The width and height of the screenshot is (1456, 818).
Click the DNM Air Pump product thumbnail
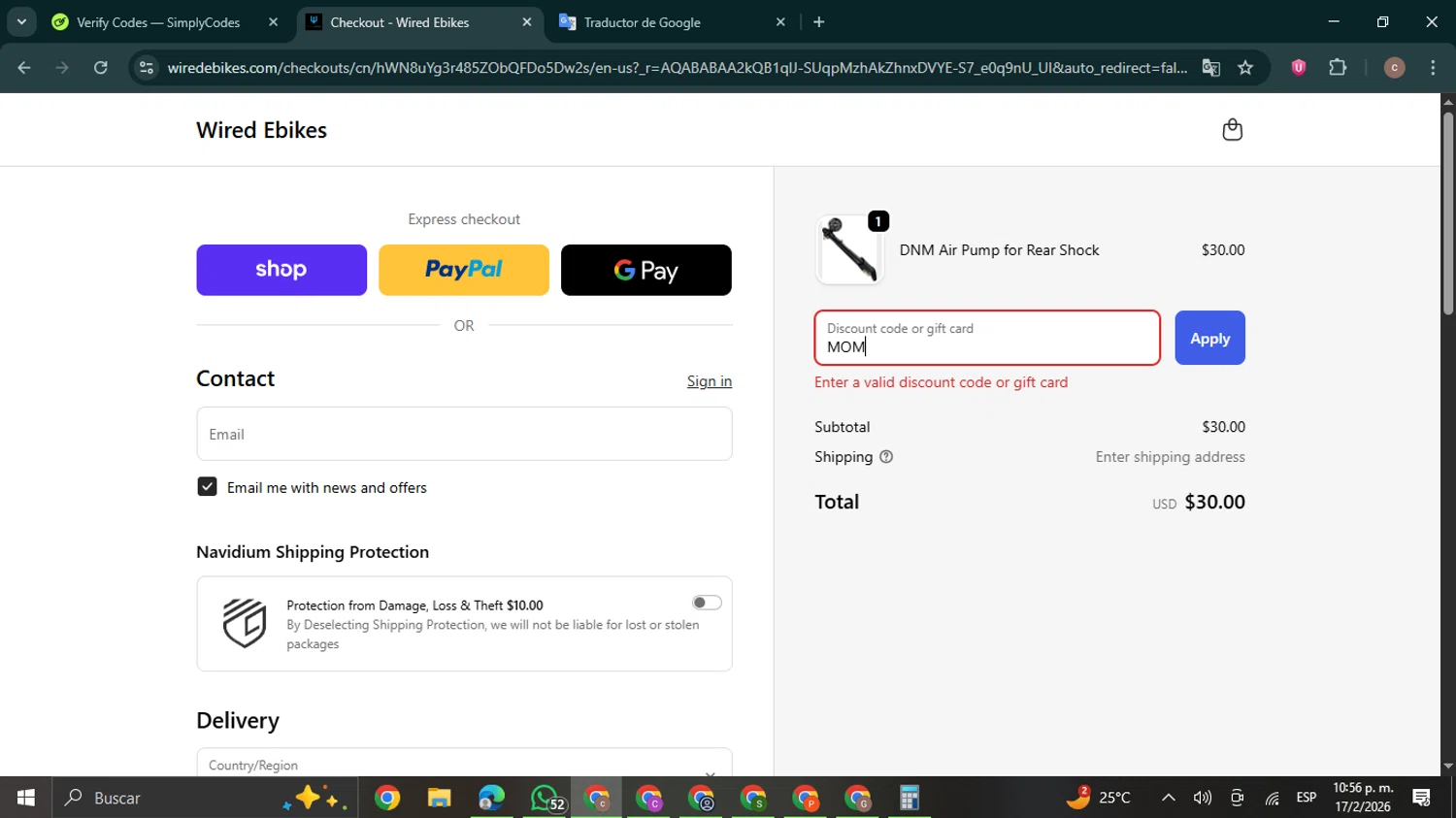point(849,249)
